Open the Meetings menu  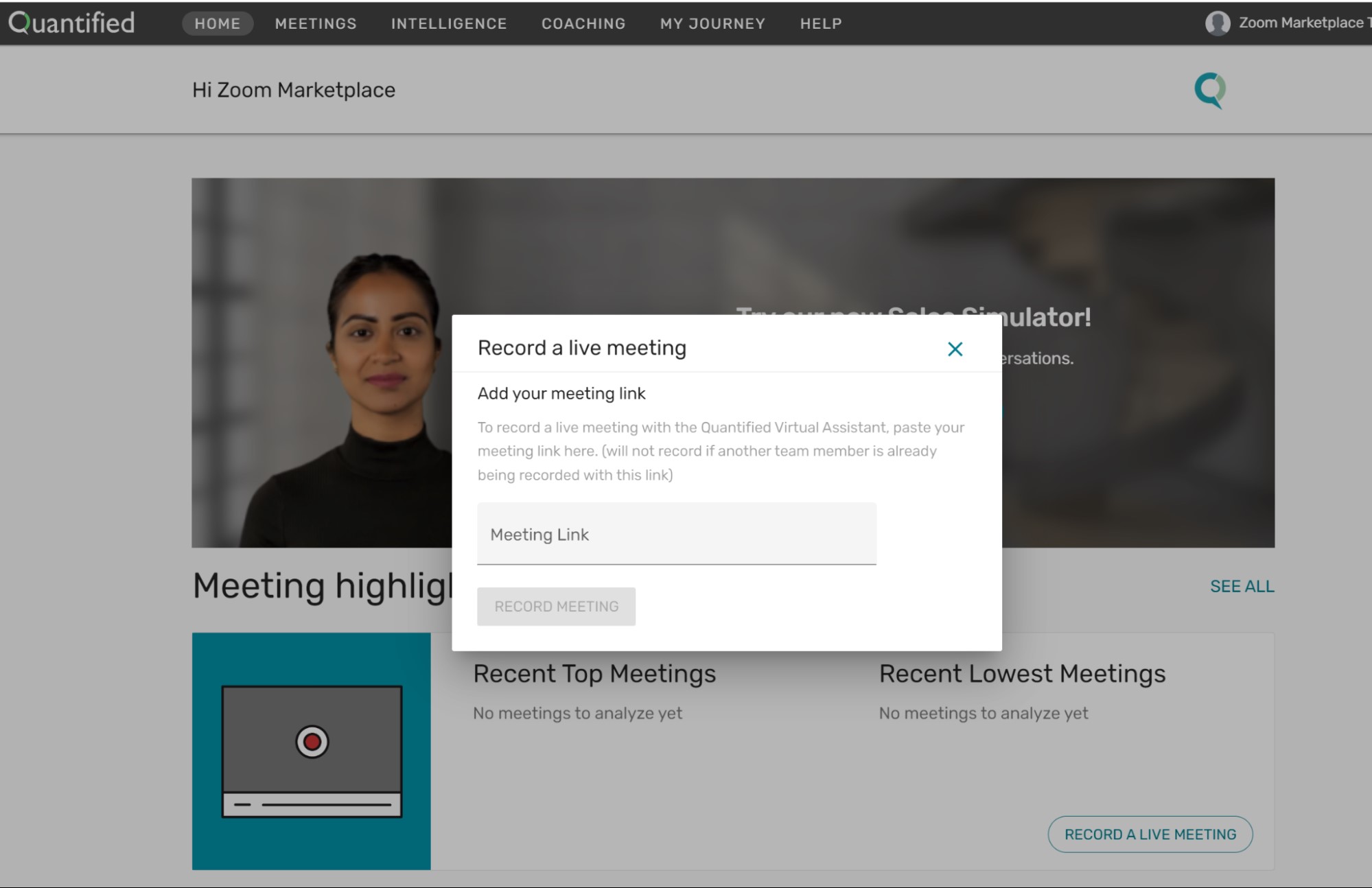tap(316, 23)
